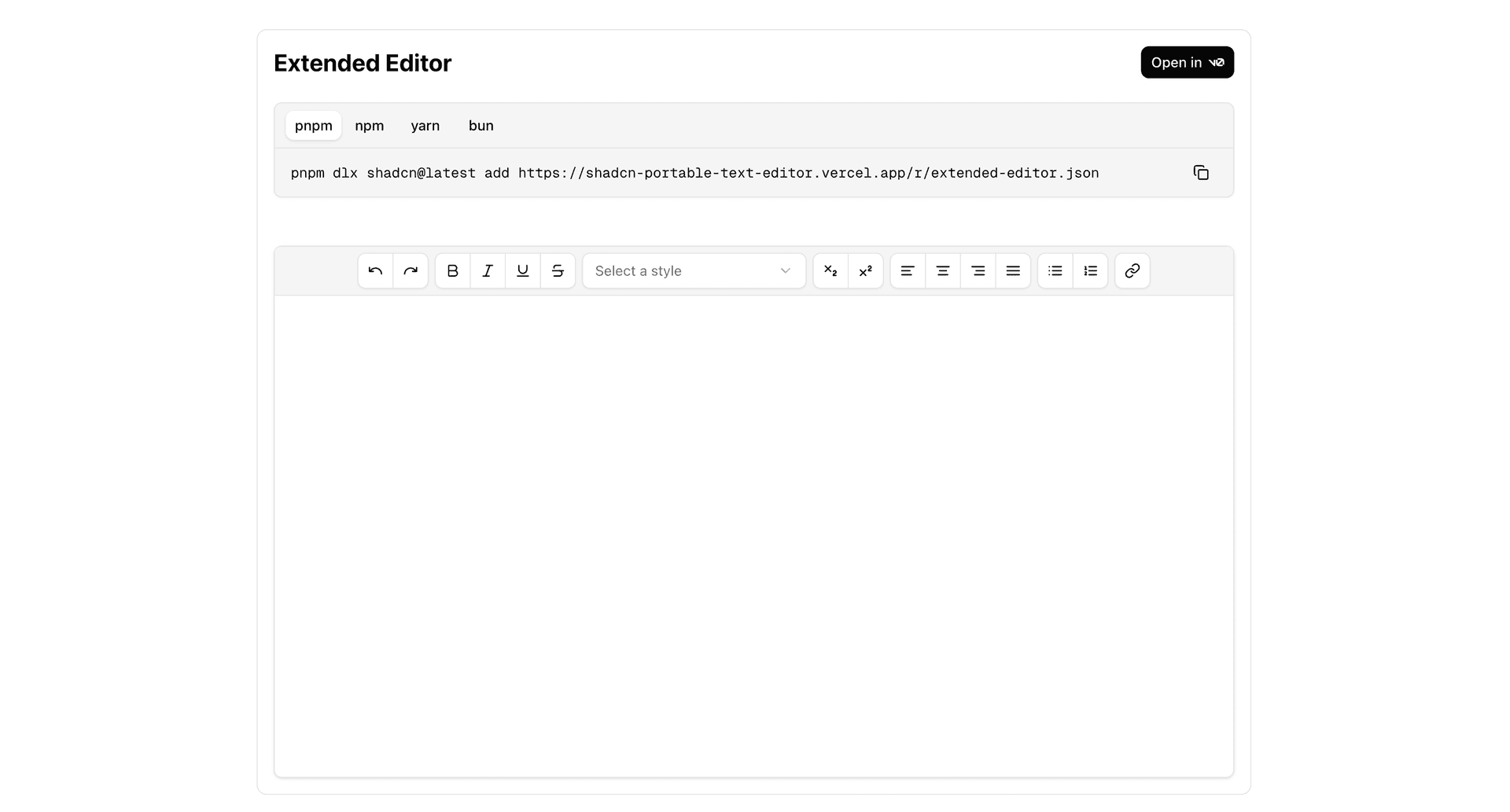Apply subscript formatting
This screenshot has width=1510, height=812.
[x=830, y=271]
